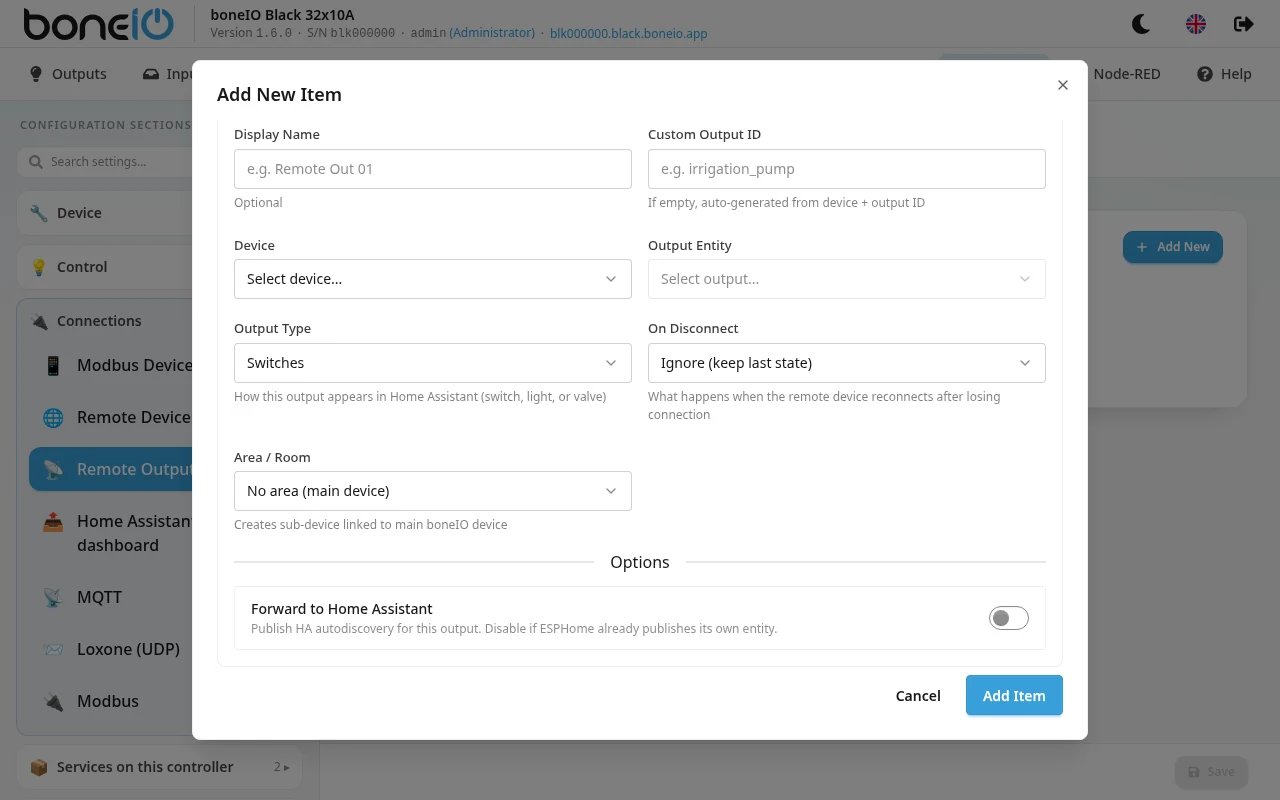Click the MQTT satellite dish icon
The image size is (1280, 800).
pos(53,597)
